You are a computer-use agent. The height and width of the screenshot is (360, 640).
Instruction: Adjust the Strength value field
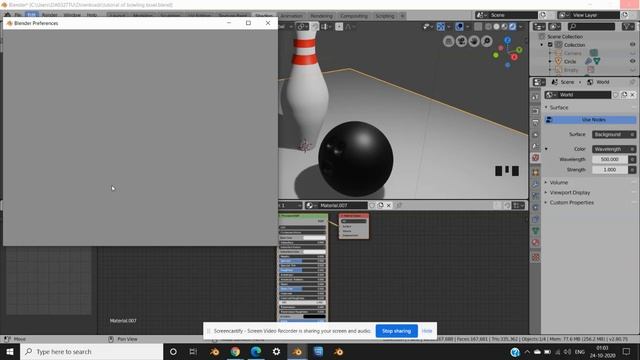(x=610, y=169)
